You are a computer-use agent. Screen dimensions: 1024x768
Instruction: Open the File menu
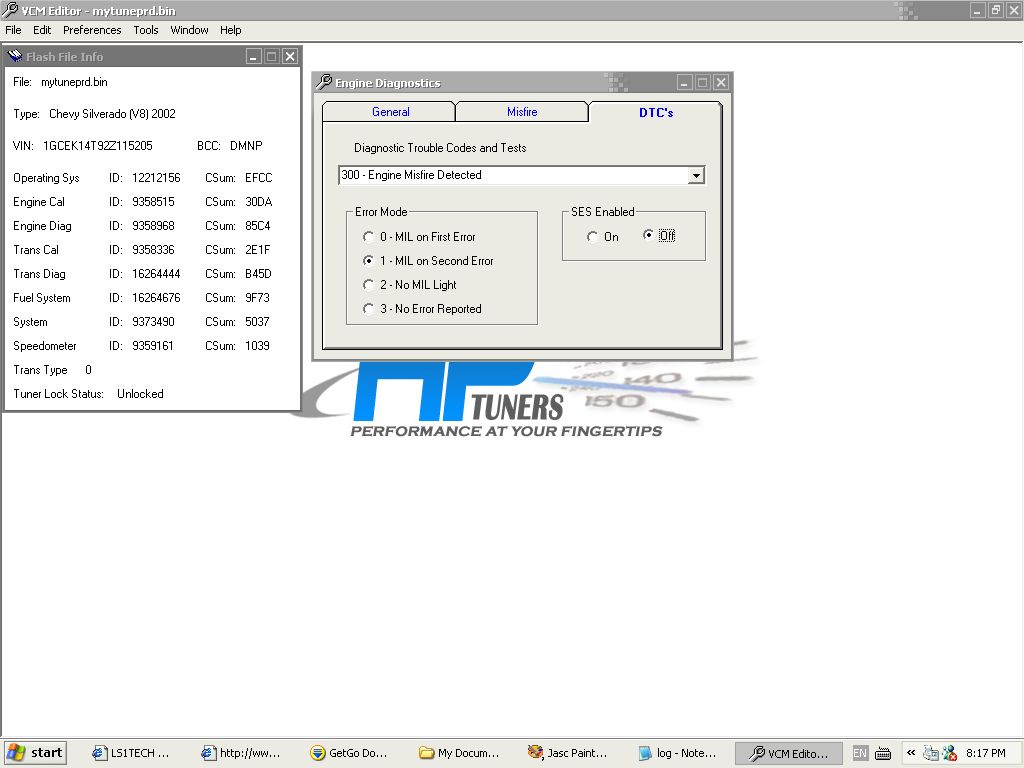(13, 30)
